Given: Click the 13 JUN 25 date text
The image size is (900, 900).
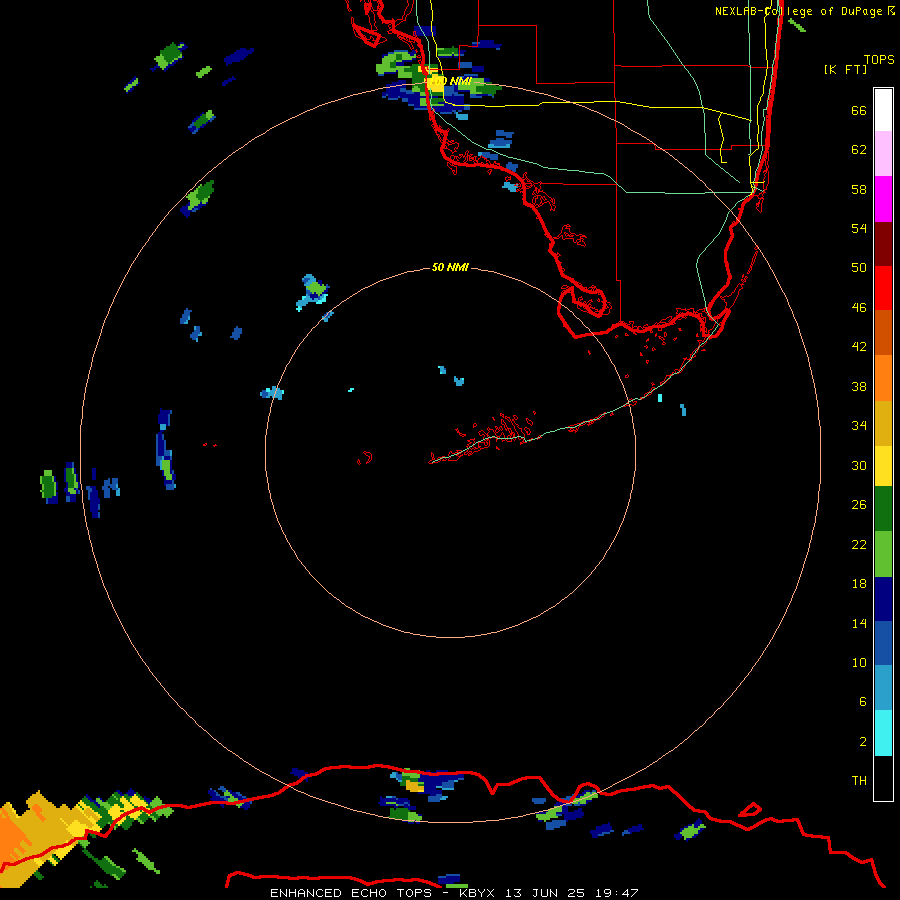Looking at the screenshot, I should coord(545,893).
